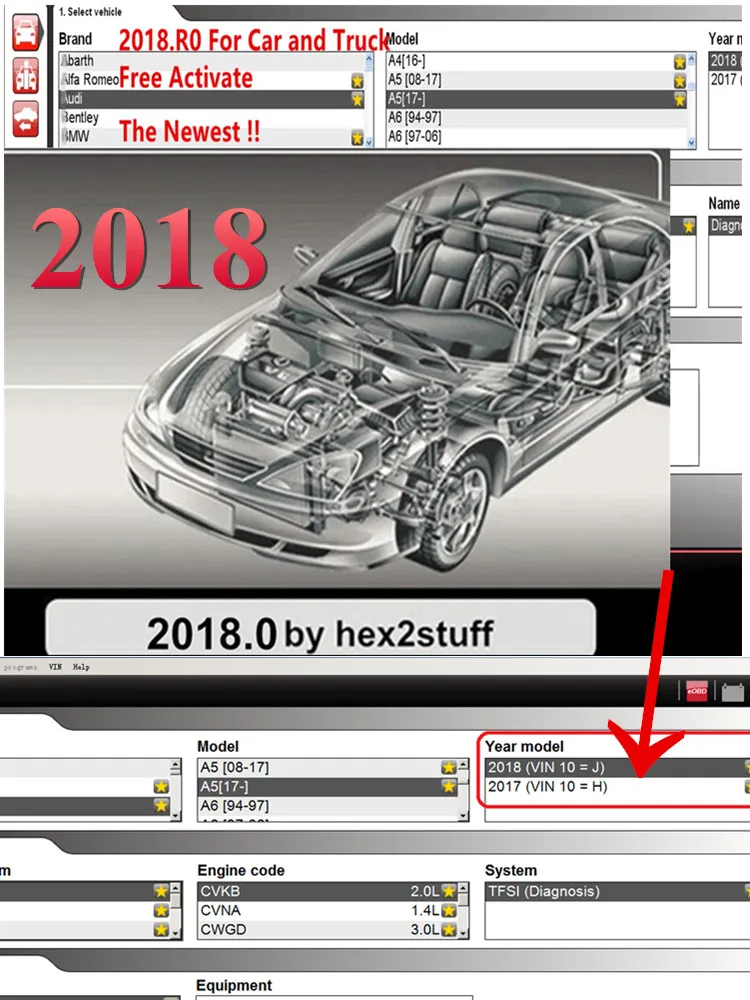Select Abarth in the Brand list

[212, 61]
